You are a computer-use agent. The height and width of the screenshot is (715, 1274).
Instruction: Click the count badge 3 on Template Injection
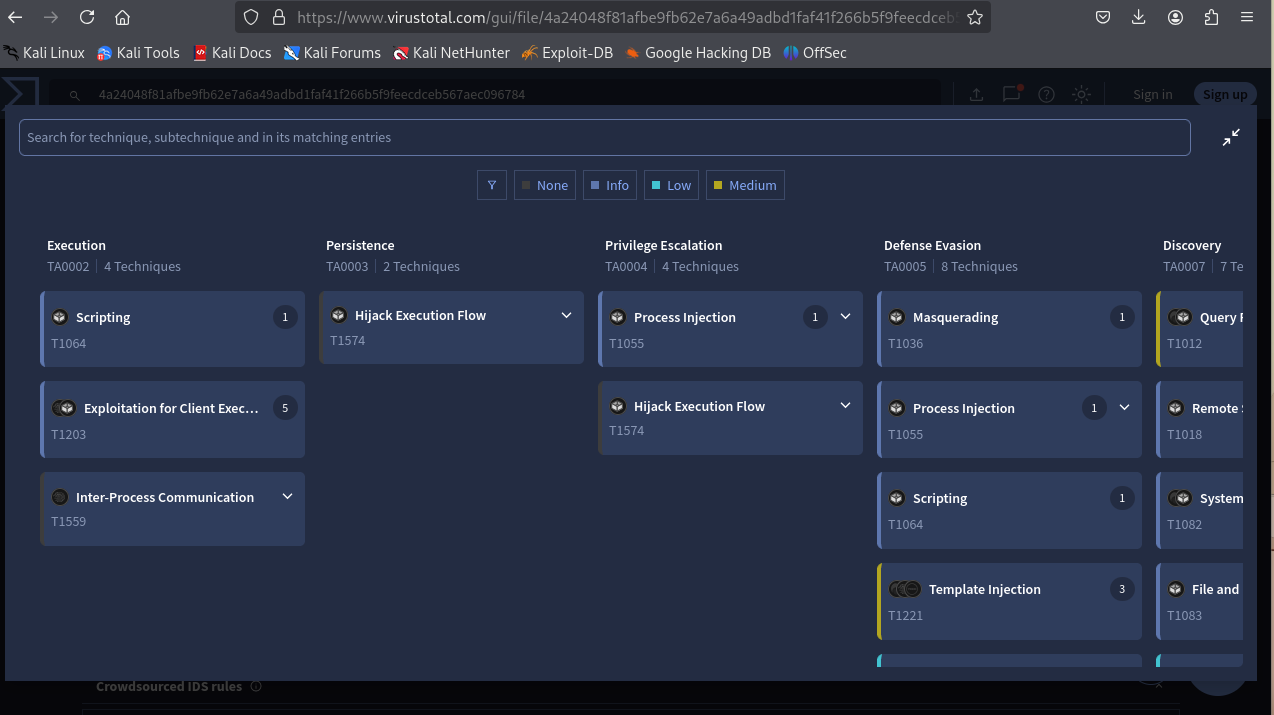click(x=1122, y=589)
